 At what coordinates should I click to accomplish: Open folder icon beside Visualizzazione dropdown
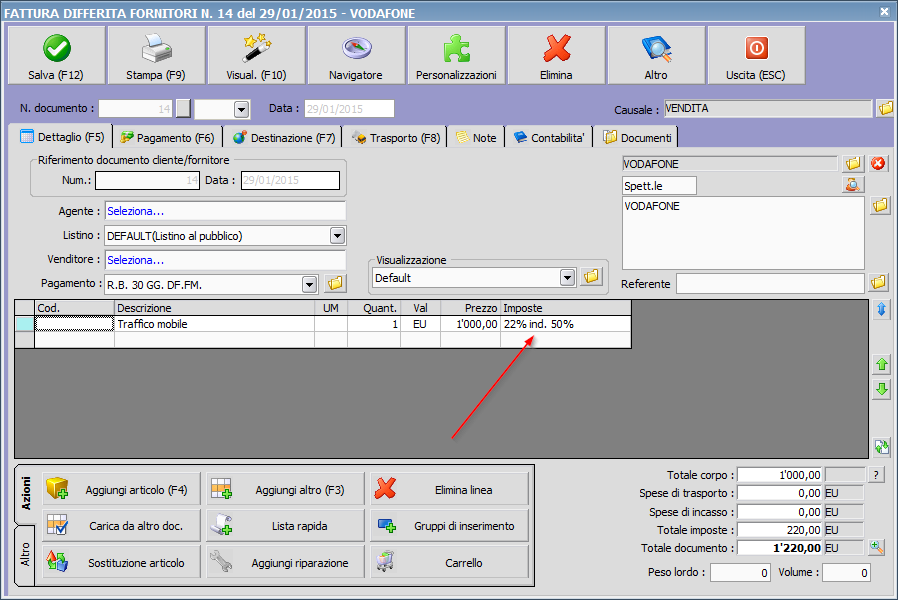click(x=591, y=277)
